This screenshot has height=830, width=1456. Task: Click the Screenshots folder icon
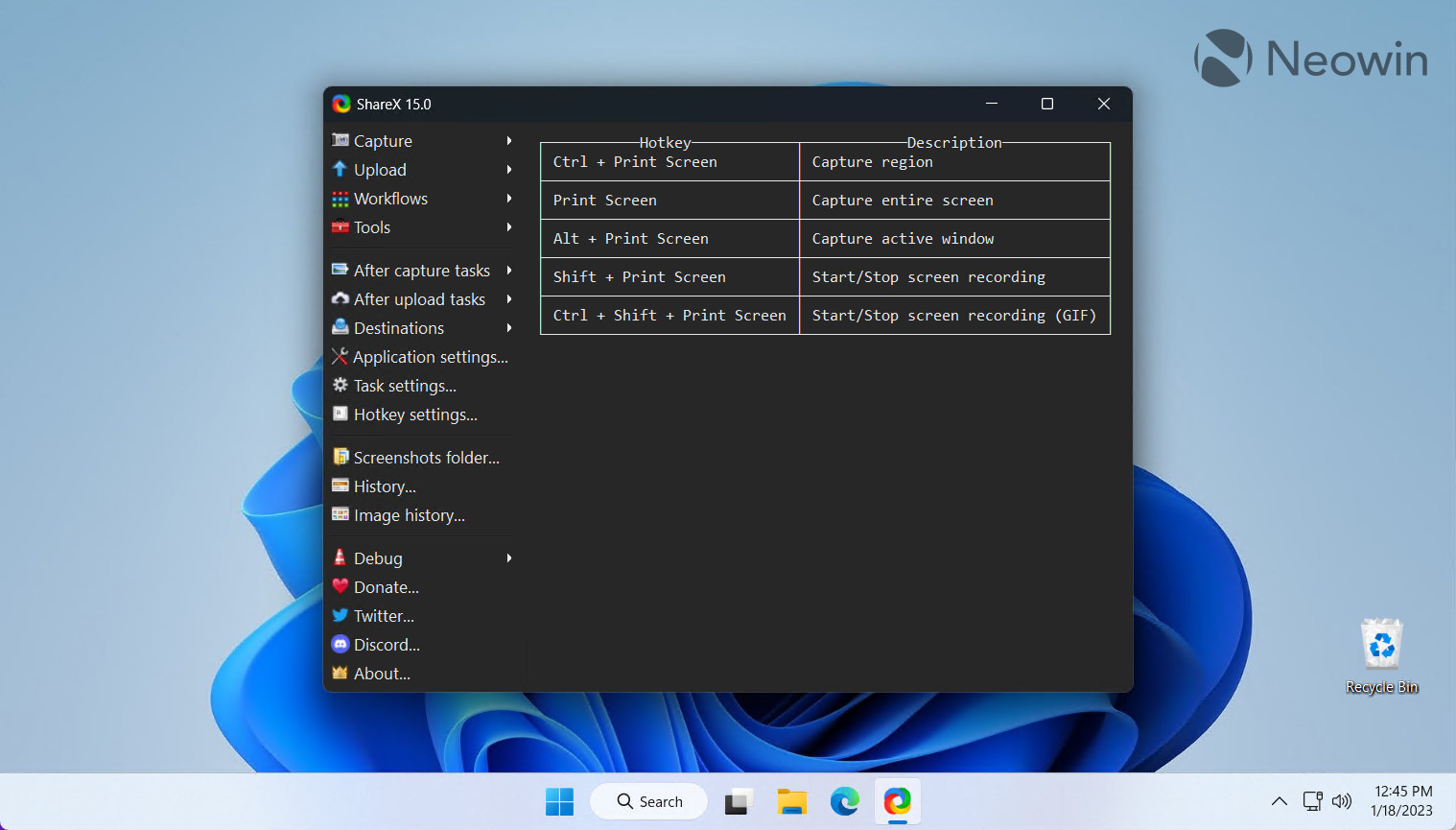[340, 457]
